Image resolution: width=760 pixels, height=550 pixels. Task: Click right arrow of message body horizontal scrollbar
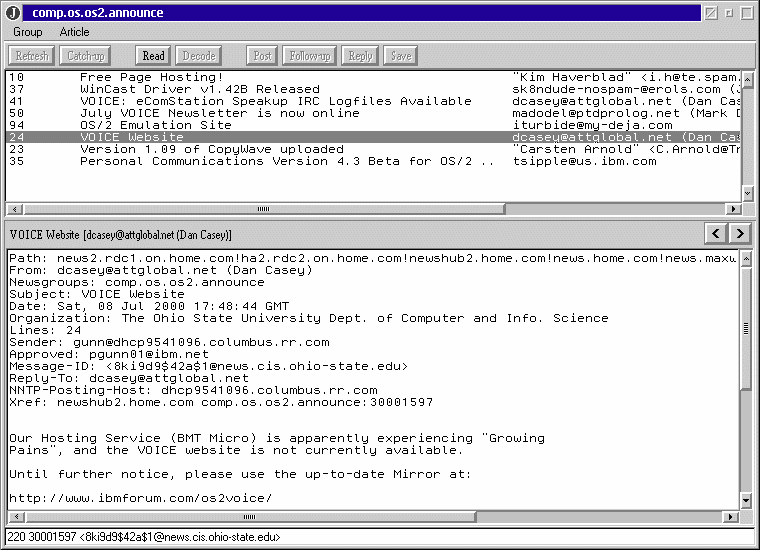pos(730,517)
